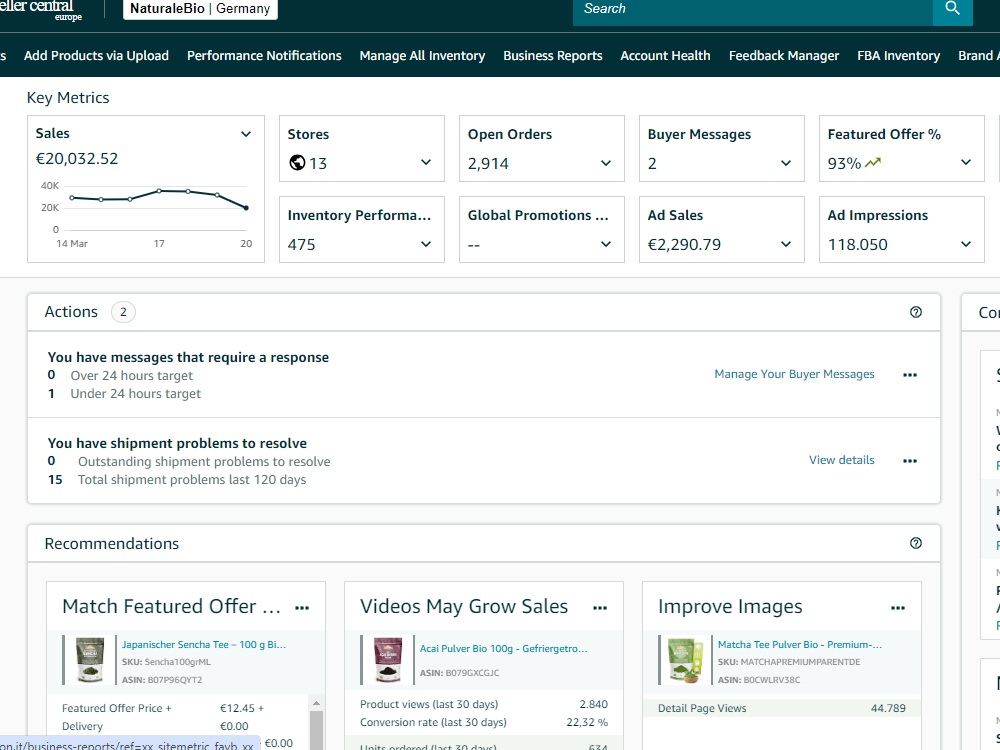
Task: Open Match Featured Offer card menu
Action: (x=302, y=608)
